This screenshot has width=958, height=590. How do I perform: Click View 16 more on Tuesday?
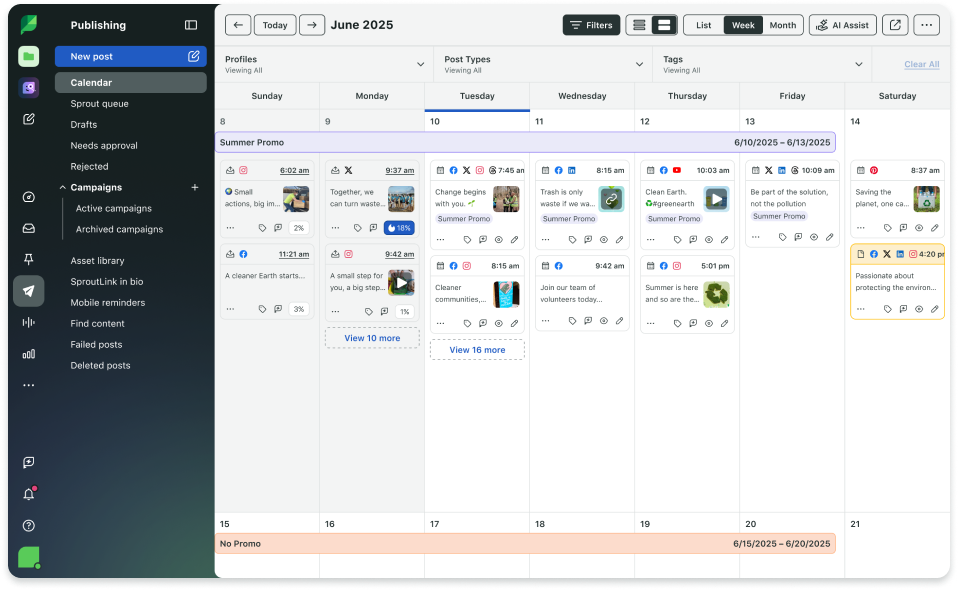(477, 350)
